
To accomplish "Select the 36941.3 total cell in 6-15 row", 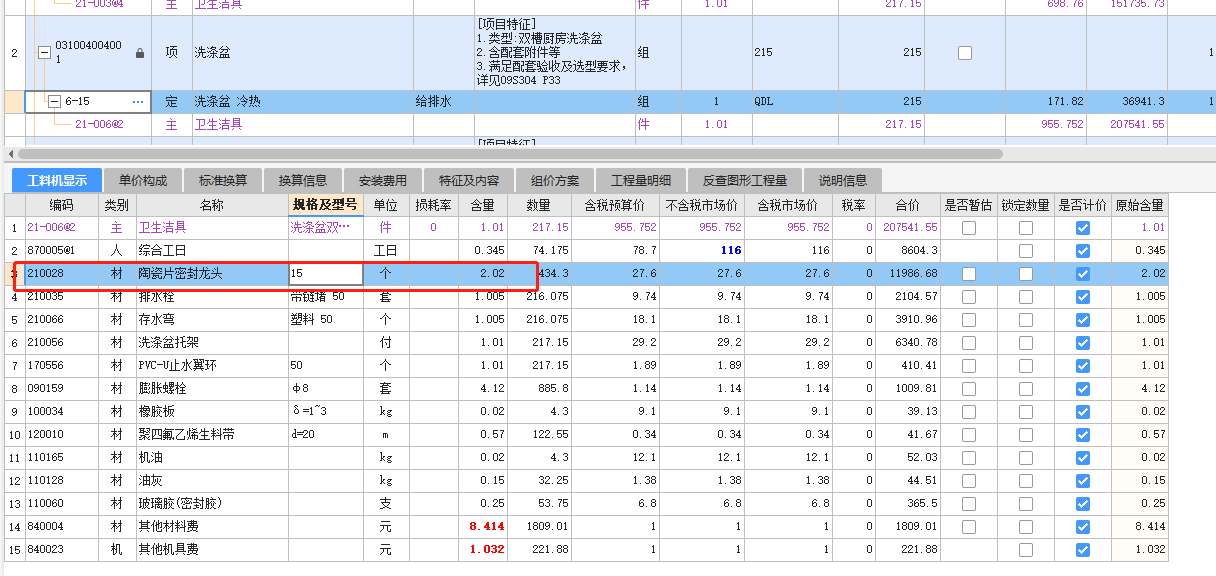I will click(1128, 101).
